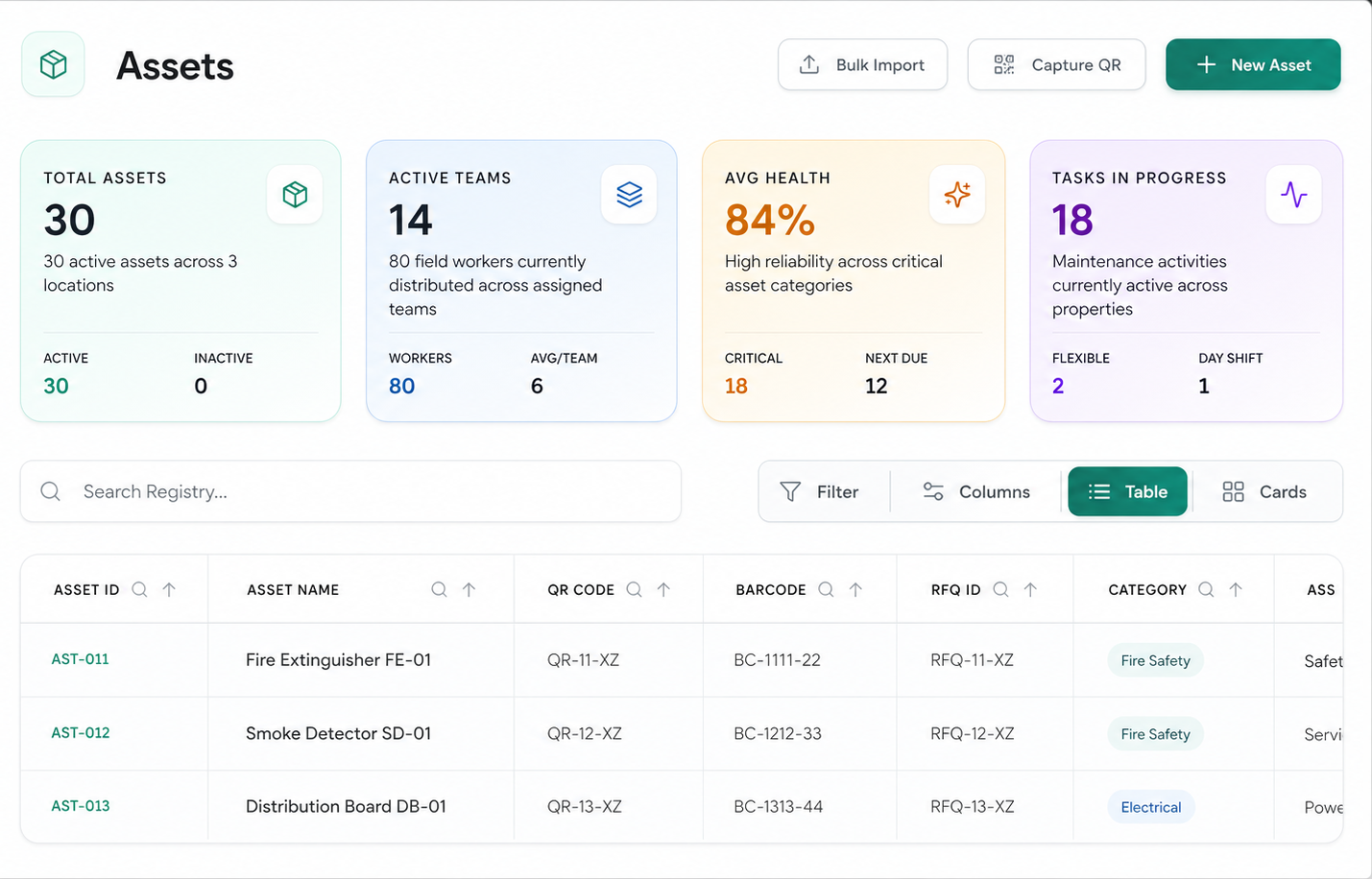1372x879 pixels.
Task: Click Fire Safety tag in AST-011 row
Action: click(1155, 660)
